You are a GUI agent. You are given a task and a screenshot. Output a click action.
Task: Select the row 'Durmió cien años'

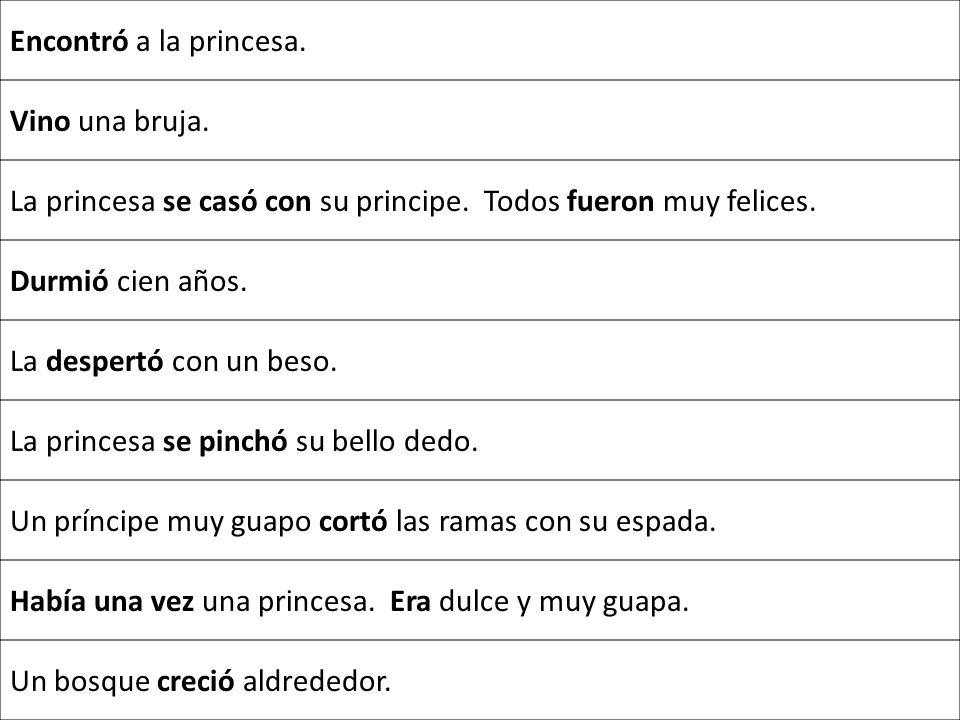pyautogui.click(x=480, y=280)
